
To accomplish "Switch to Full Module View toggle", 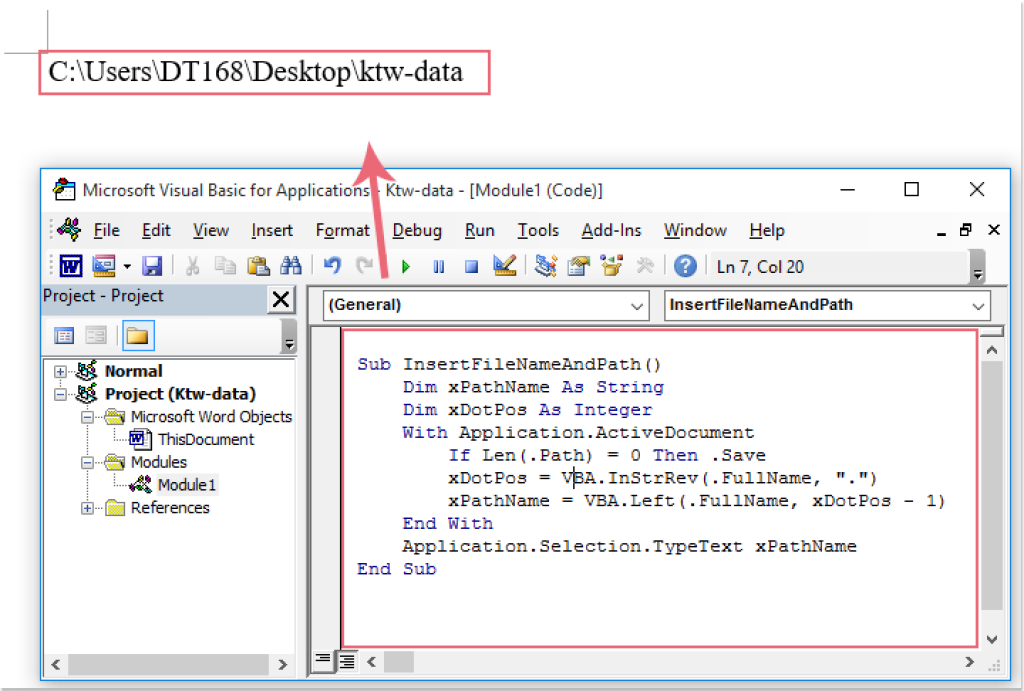I will point(346,660).
